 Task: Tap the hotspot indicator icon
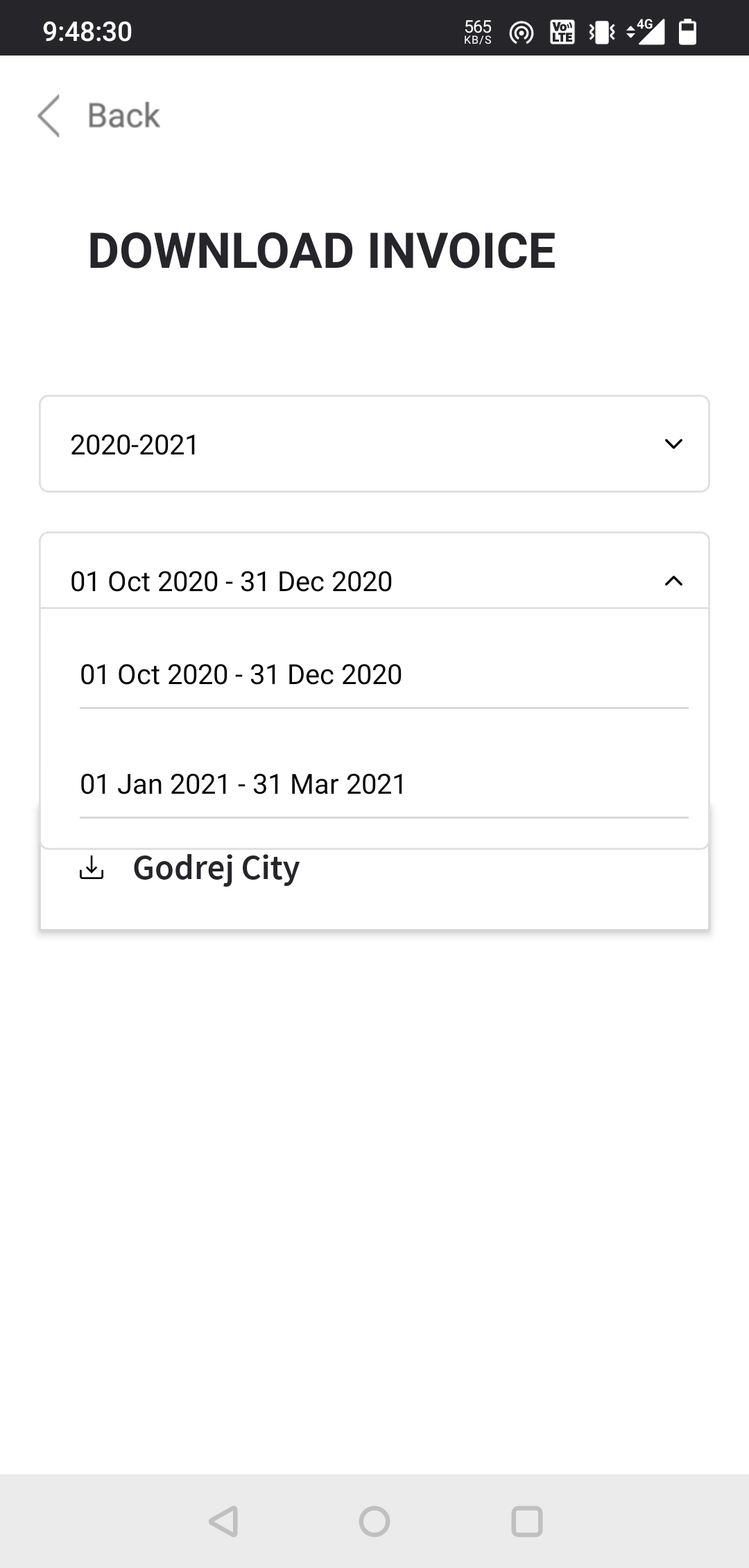pyautogui.click(x=521, y=32)
